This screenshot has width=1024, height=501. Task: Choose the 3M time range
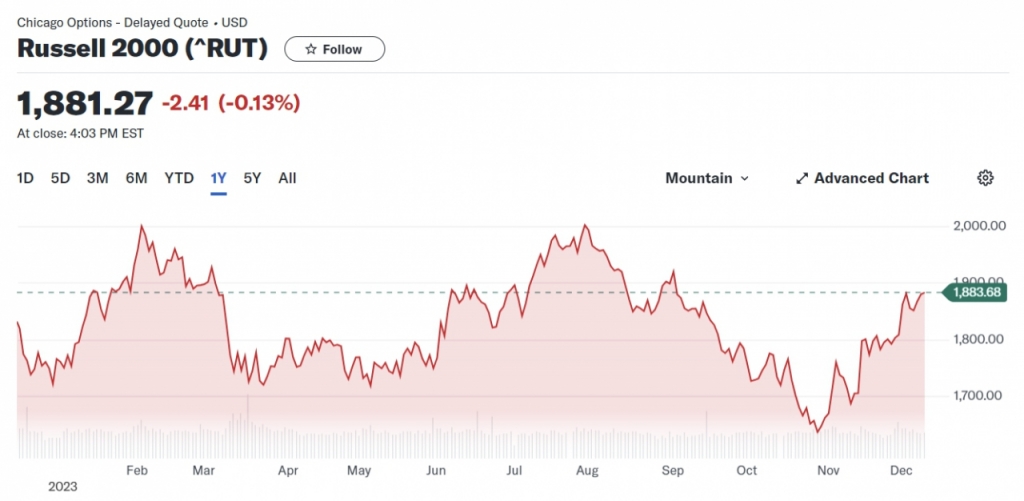[x=97, y=178]
